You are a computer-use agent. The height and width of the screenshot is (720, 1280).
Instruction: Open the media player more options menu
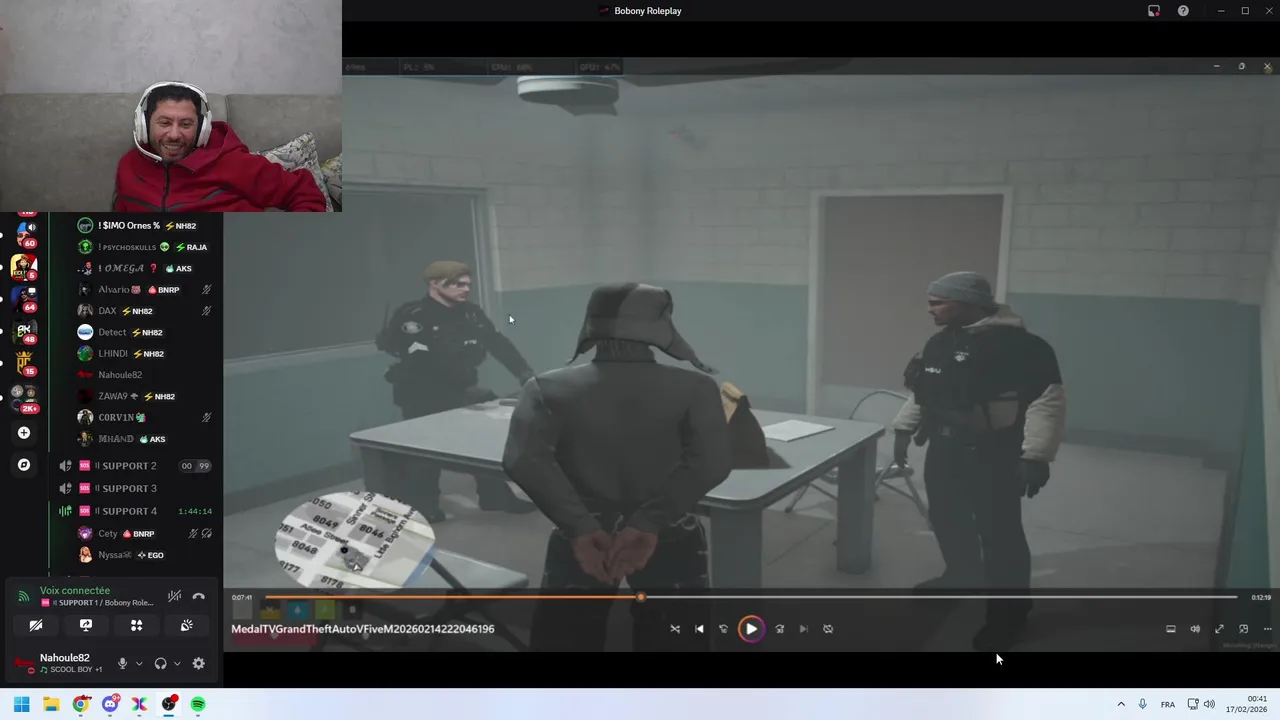(1267, 629)
